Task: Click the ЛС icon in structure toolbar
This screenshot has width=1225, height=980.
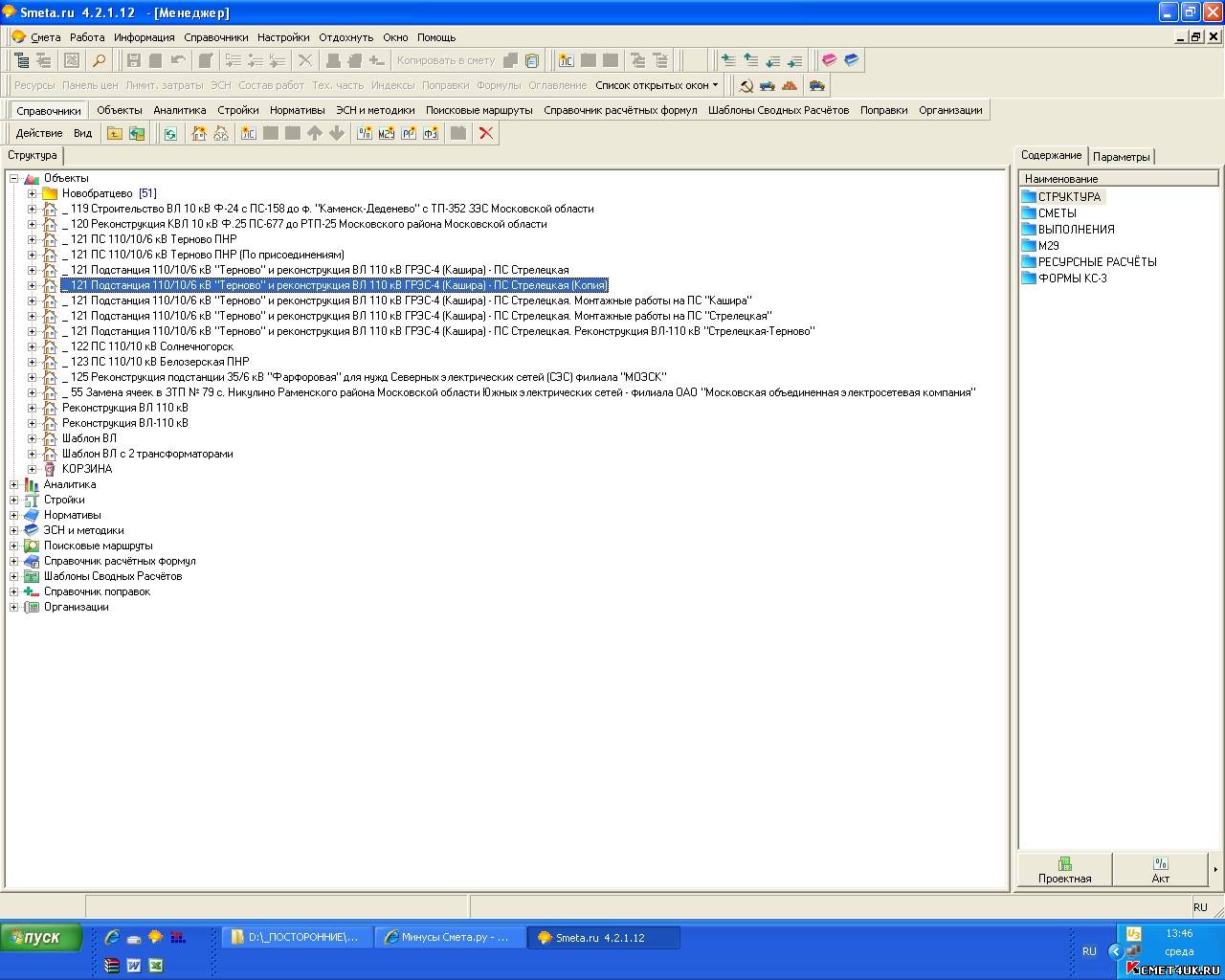Action: [249, 133]
